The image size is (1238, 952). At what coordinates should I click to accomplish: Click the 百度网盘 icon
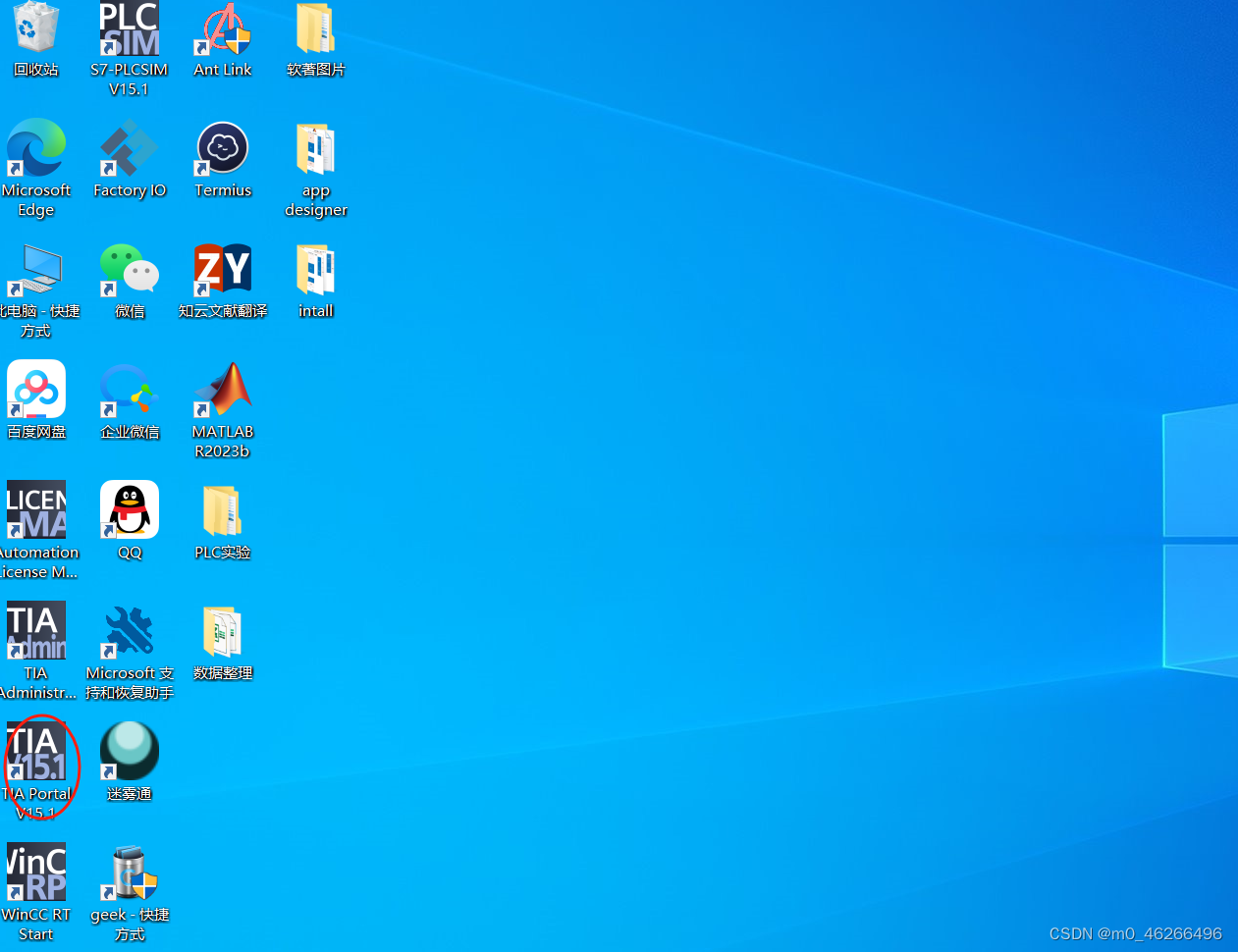point(36,389)
